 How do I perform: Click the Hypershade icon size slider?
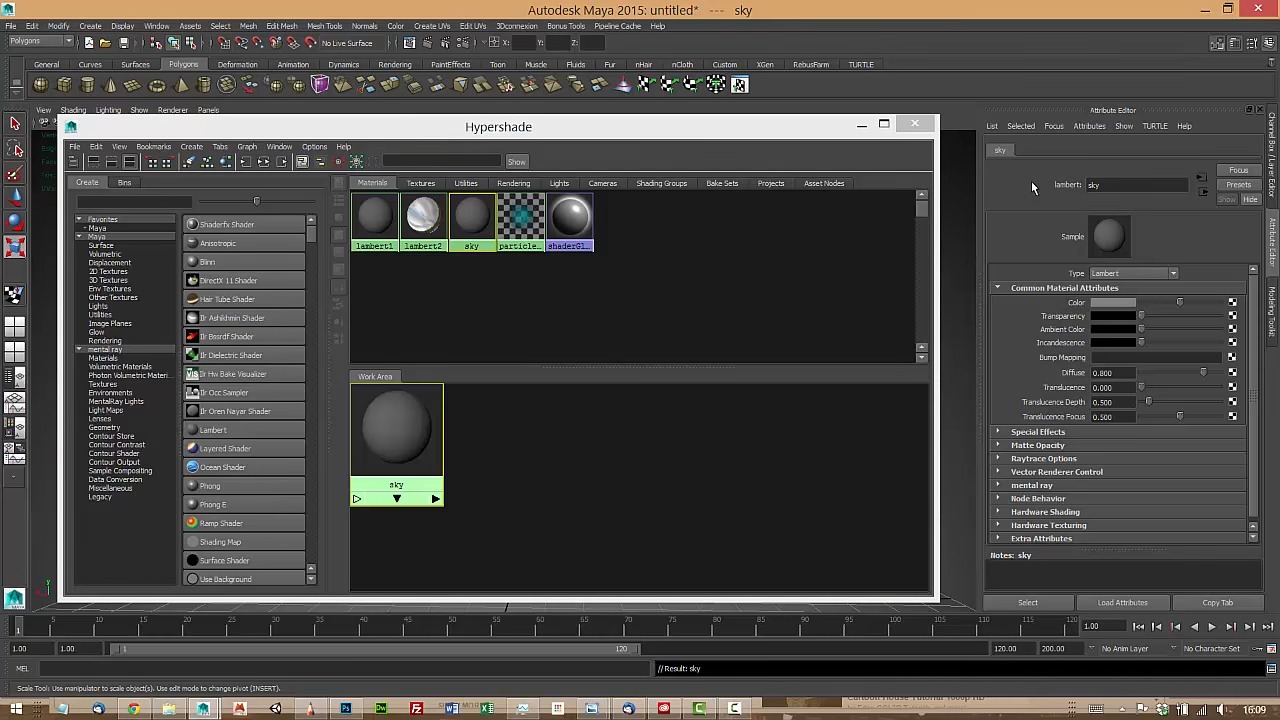click(256, 201)
